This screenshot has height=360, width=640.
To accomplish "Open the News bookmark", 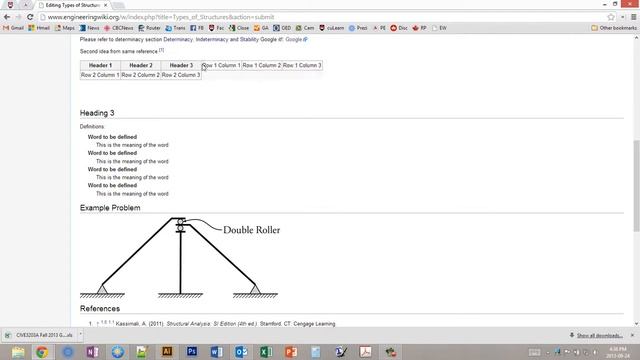I will pos(89,28).
